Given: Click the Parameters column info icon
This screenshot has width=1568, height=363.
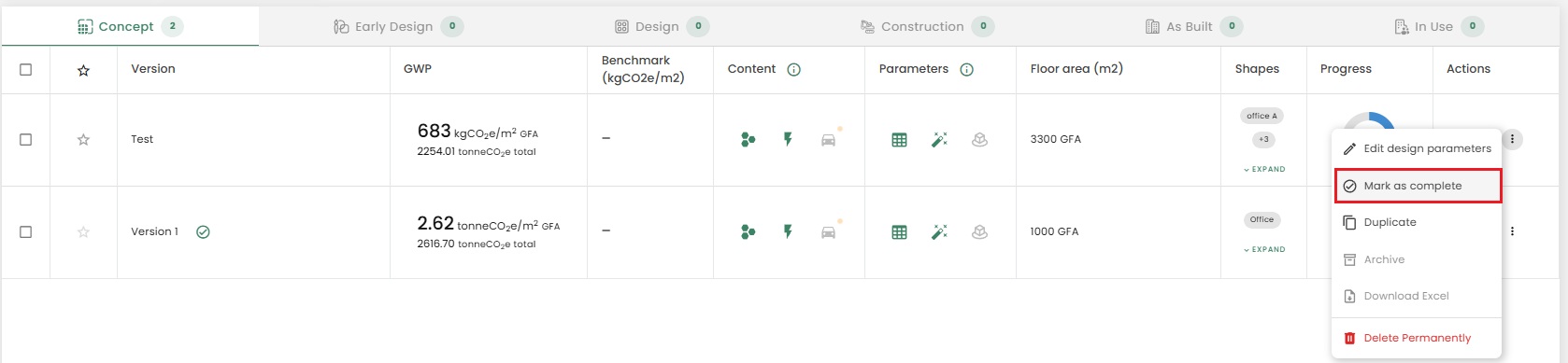Looking at the screenshot, I should coord(966,69).
